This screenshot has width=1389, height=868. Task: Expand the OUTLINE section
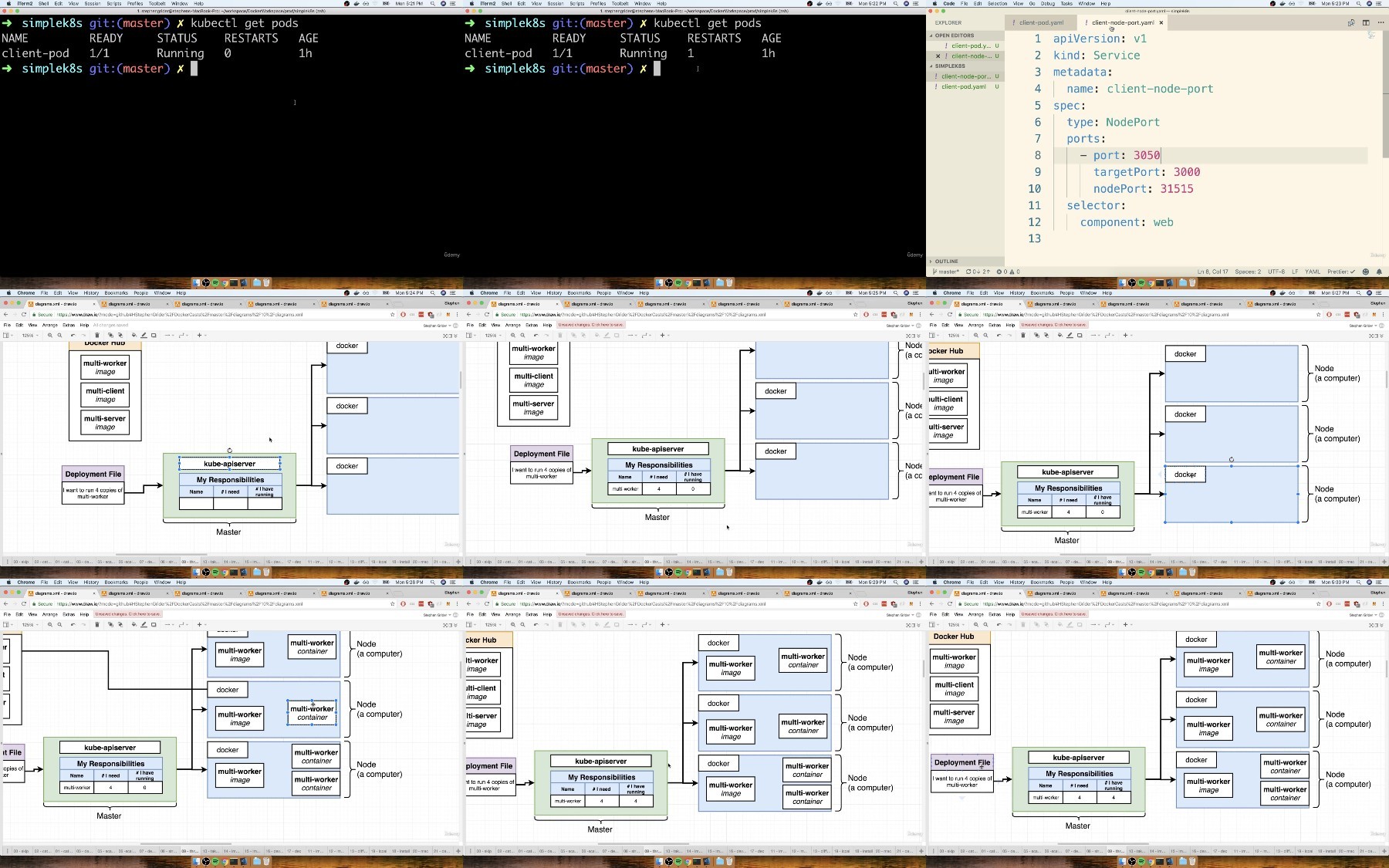coord(945,261)
